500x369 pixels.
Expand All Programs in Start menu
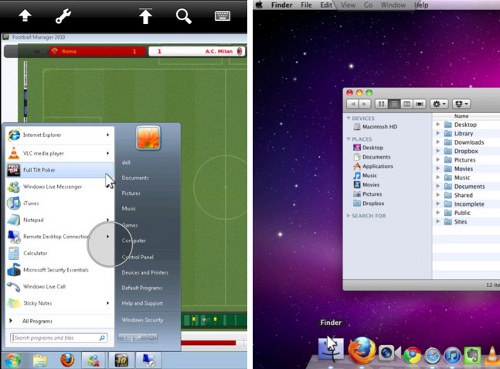[x=60, y=321]
